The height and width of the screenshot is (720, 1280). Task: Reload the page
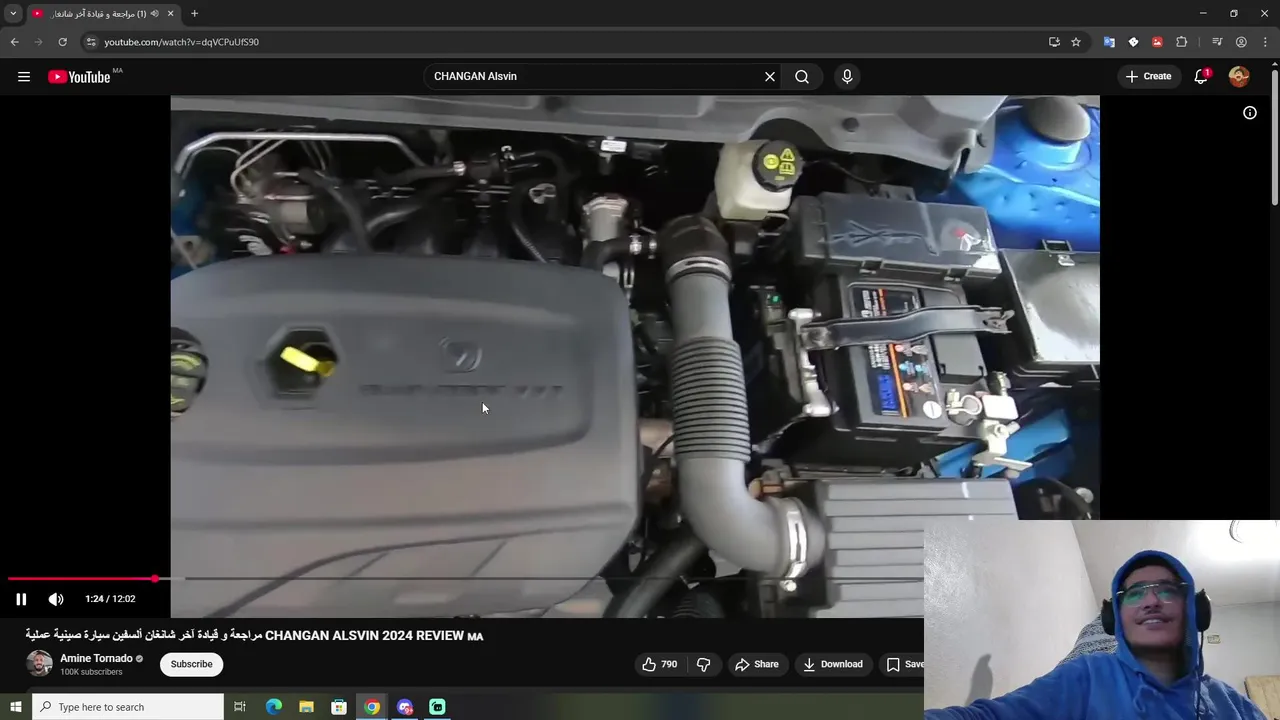(x=62, y=42)
